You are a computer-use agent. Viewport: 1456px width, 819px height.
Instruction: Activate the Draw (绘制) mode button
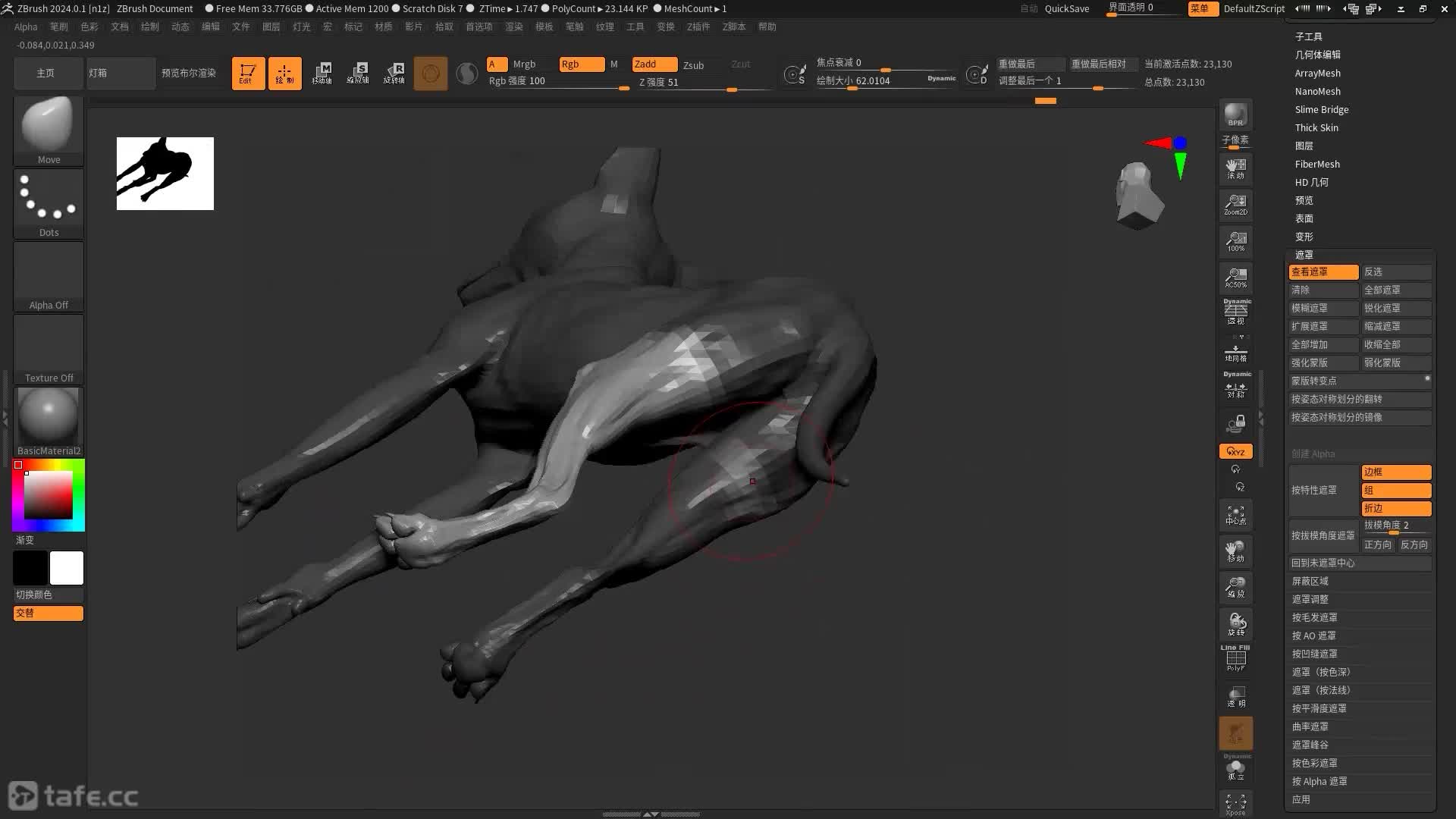point(284,74)
